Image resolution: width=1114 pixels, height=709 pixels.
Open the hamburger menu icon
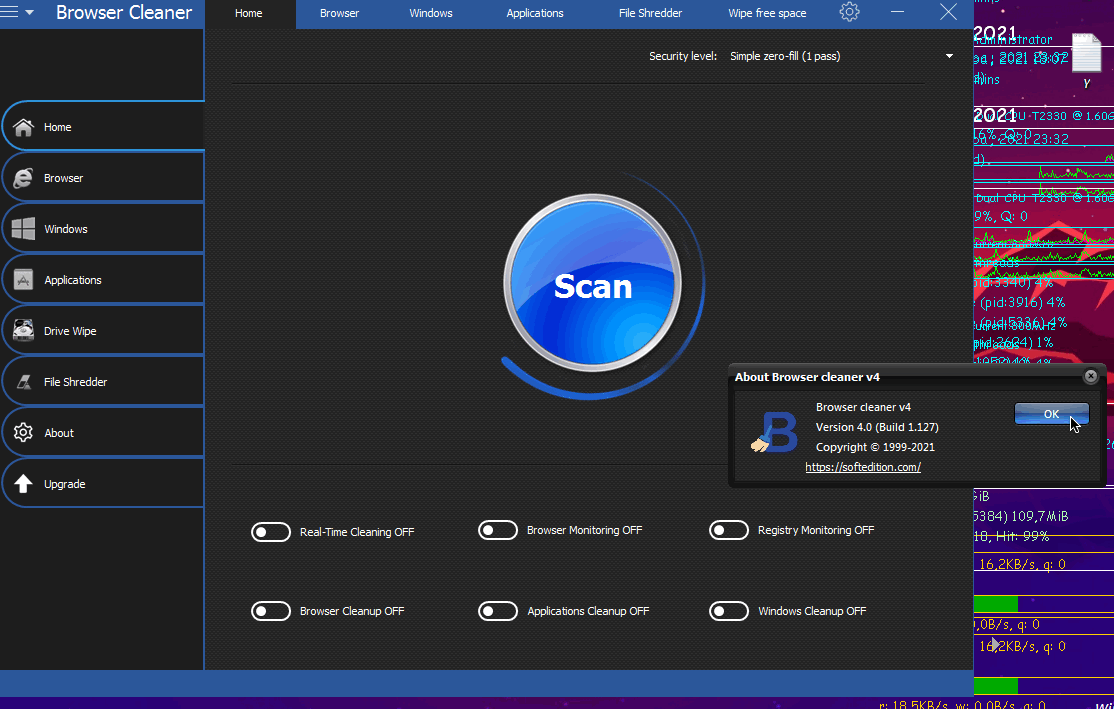(9, 12)
